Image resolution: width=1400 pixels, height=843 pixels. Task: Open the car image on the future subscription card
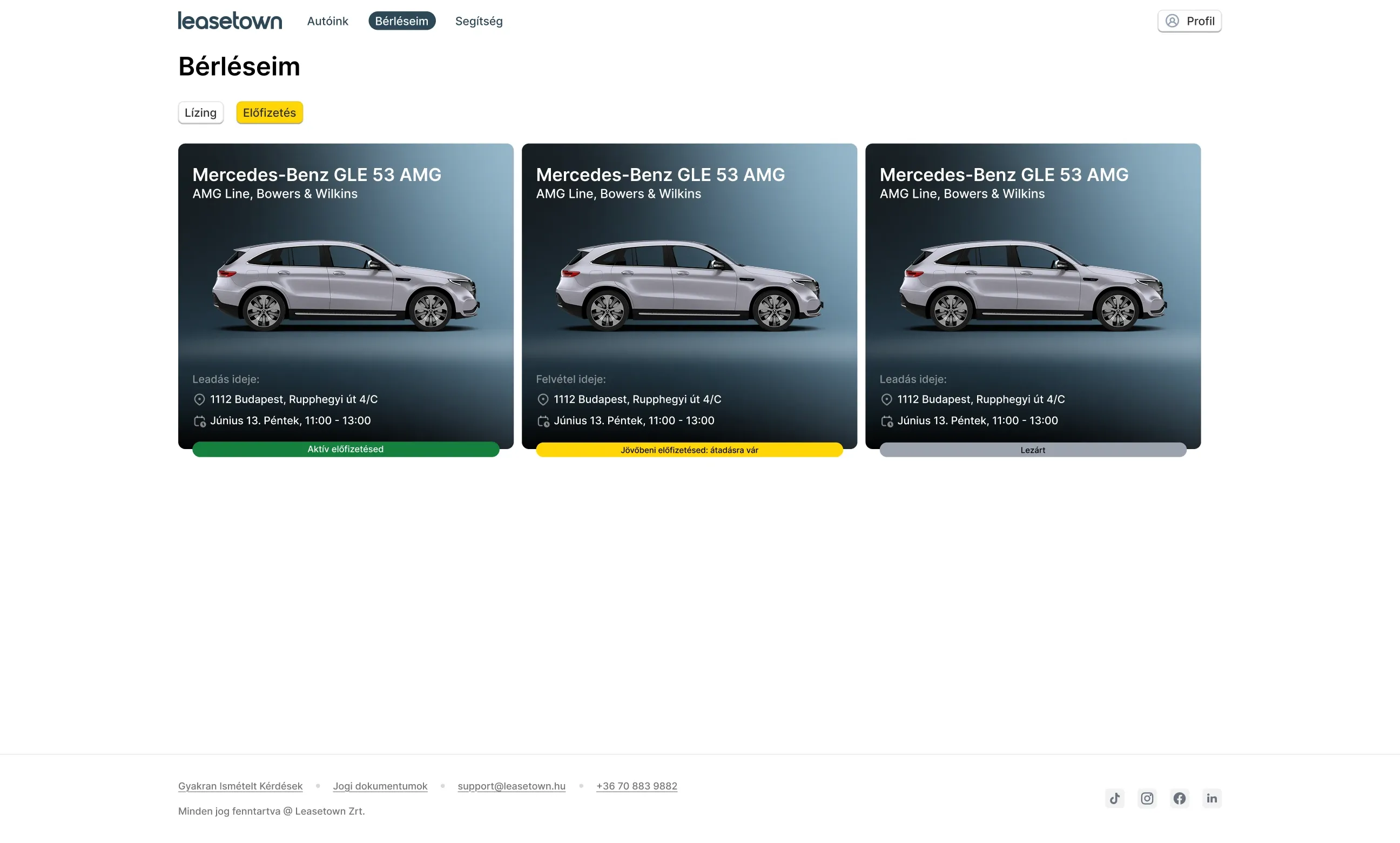click(x=689, y=286)
